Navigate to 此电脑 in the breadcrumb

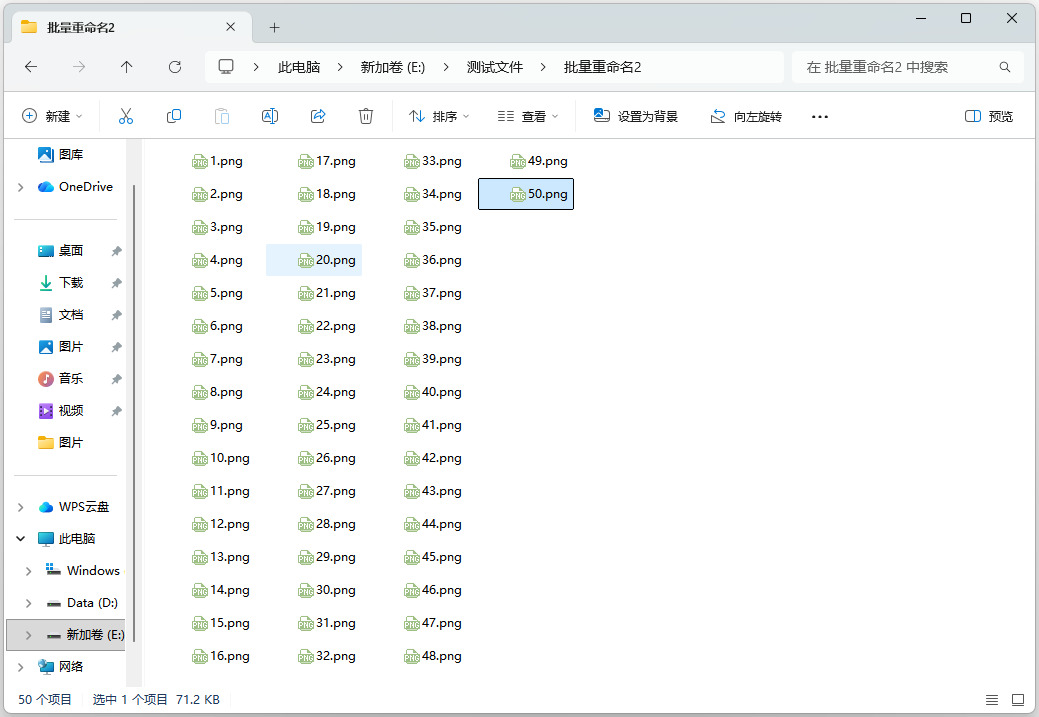[x=299, y=67]
